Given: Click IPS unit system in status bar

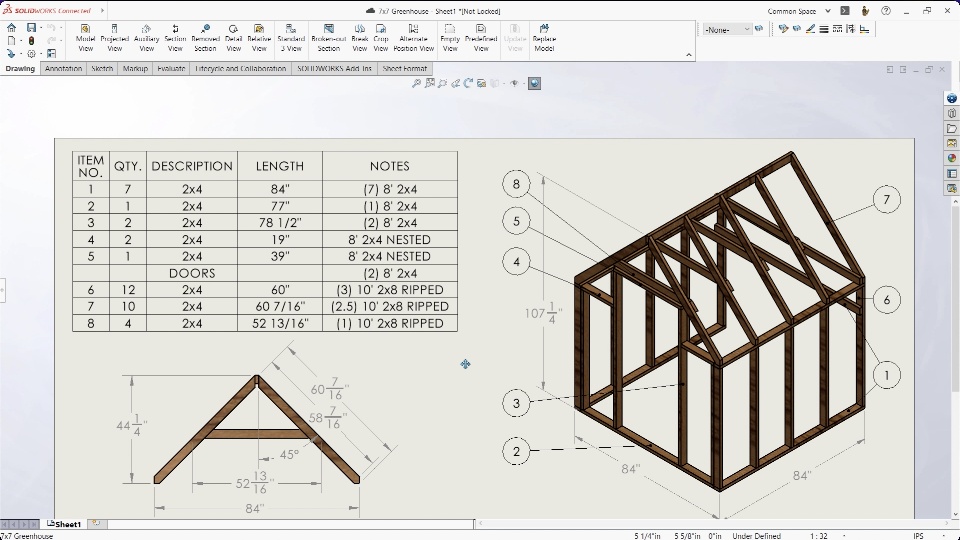Looking at the screenshot, I should [x=918, y=536].
